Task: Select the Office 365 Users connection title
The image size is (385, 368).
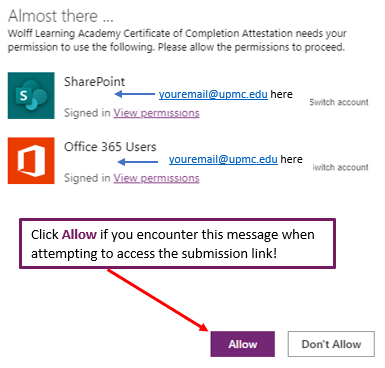Action: coord(110,147)
